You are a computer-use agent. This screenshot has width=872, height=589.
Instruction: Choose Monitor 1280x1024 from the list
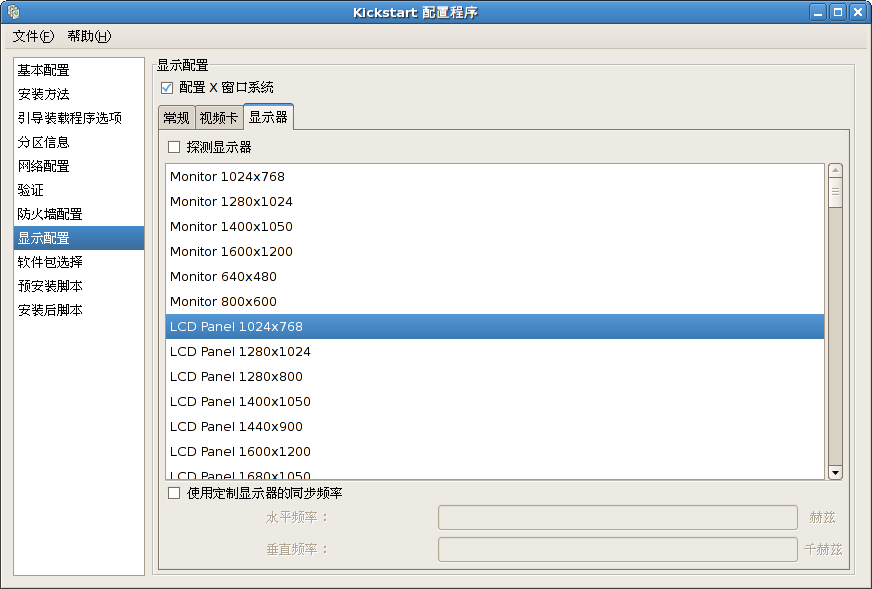pos(495,201)
